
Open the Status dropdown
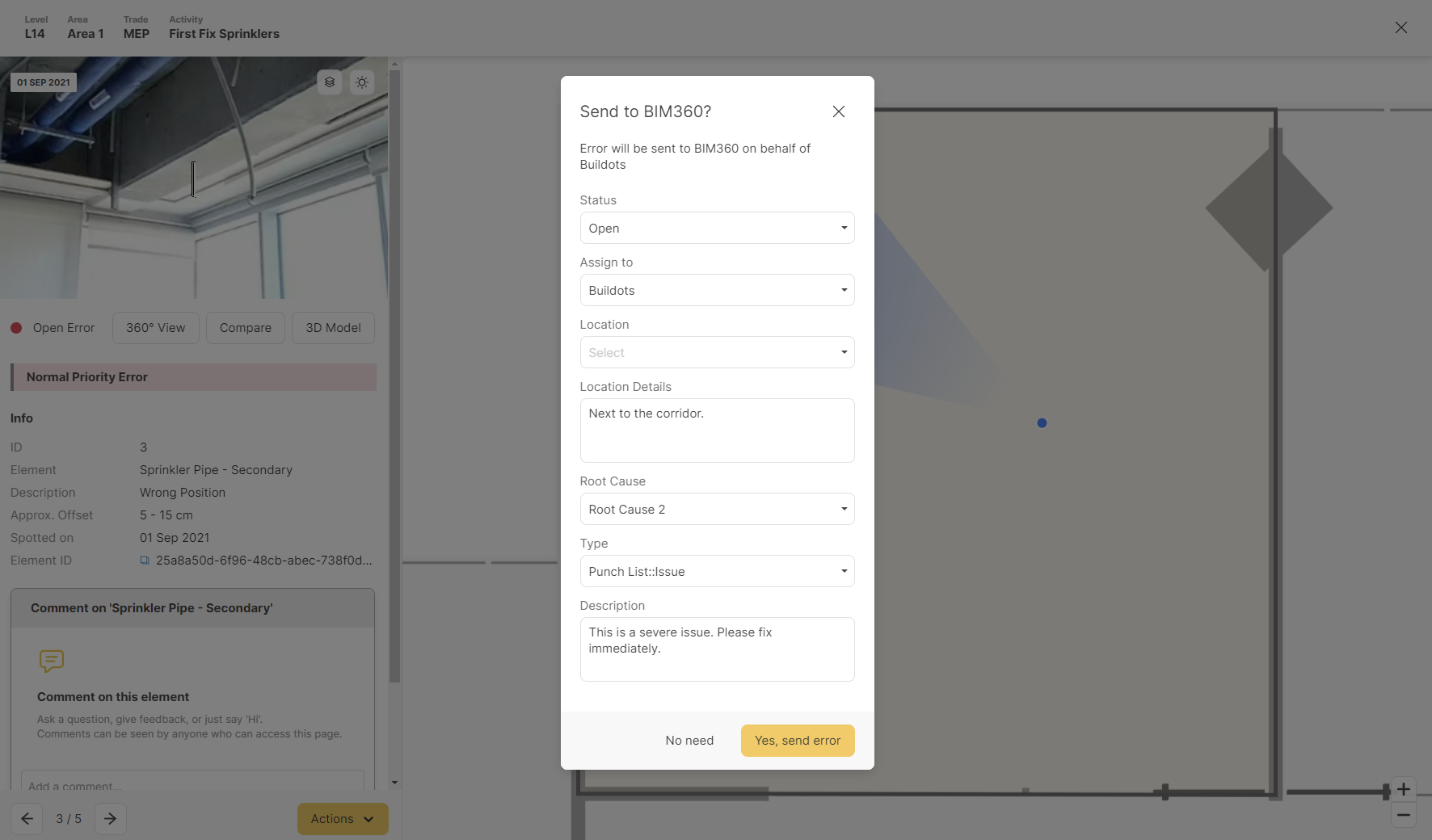tap(717, 228)
